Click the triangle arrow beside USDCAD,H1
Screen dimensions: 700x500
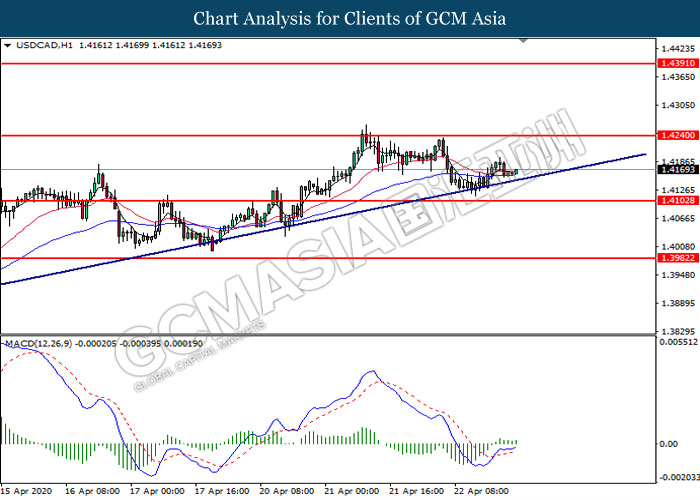8,45
